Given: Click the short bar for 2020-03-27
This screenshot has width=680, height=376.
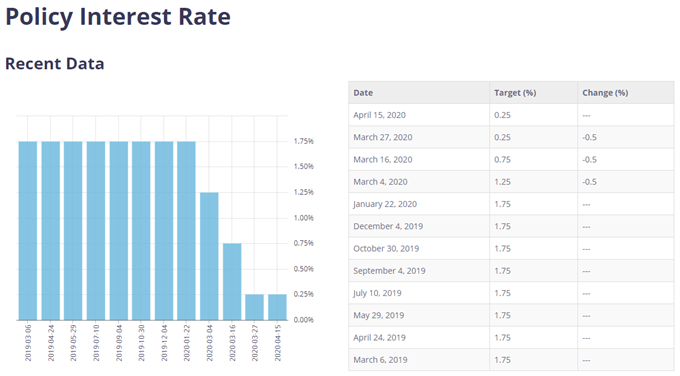Looking at the screenshot, I should (x=255, y=307).
